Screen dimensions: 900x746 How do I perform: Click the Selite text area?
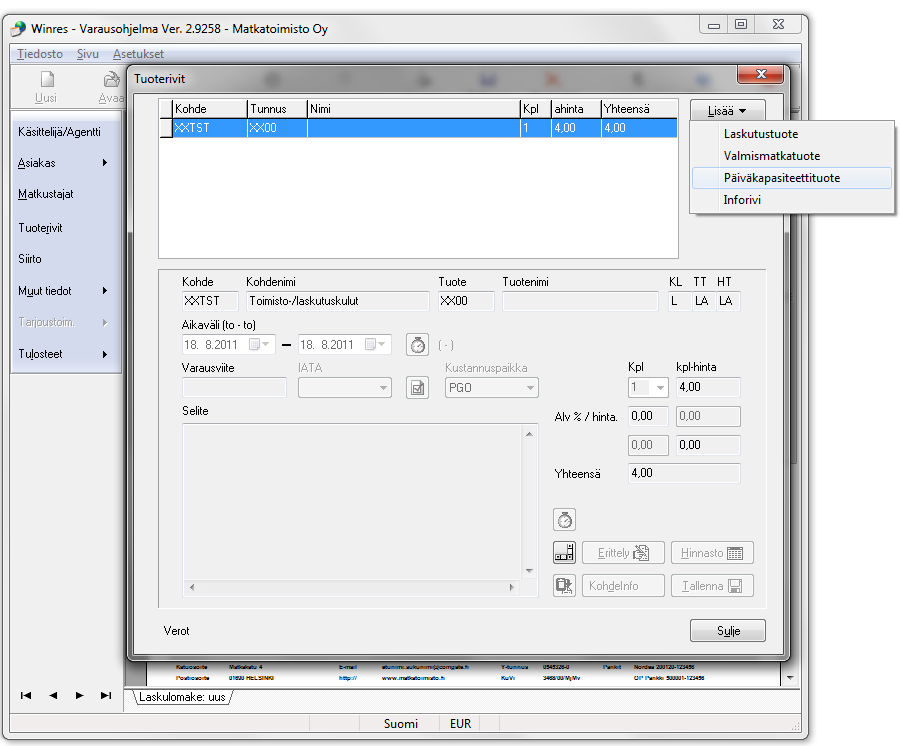click(x=351, y=502)
